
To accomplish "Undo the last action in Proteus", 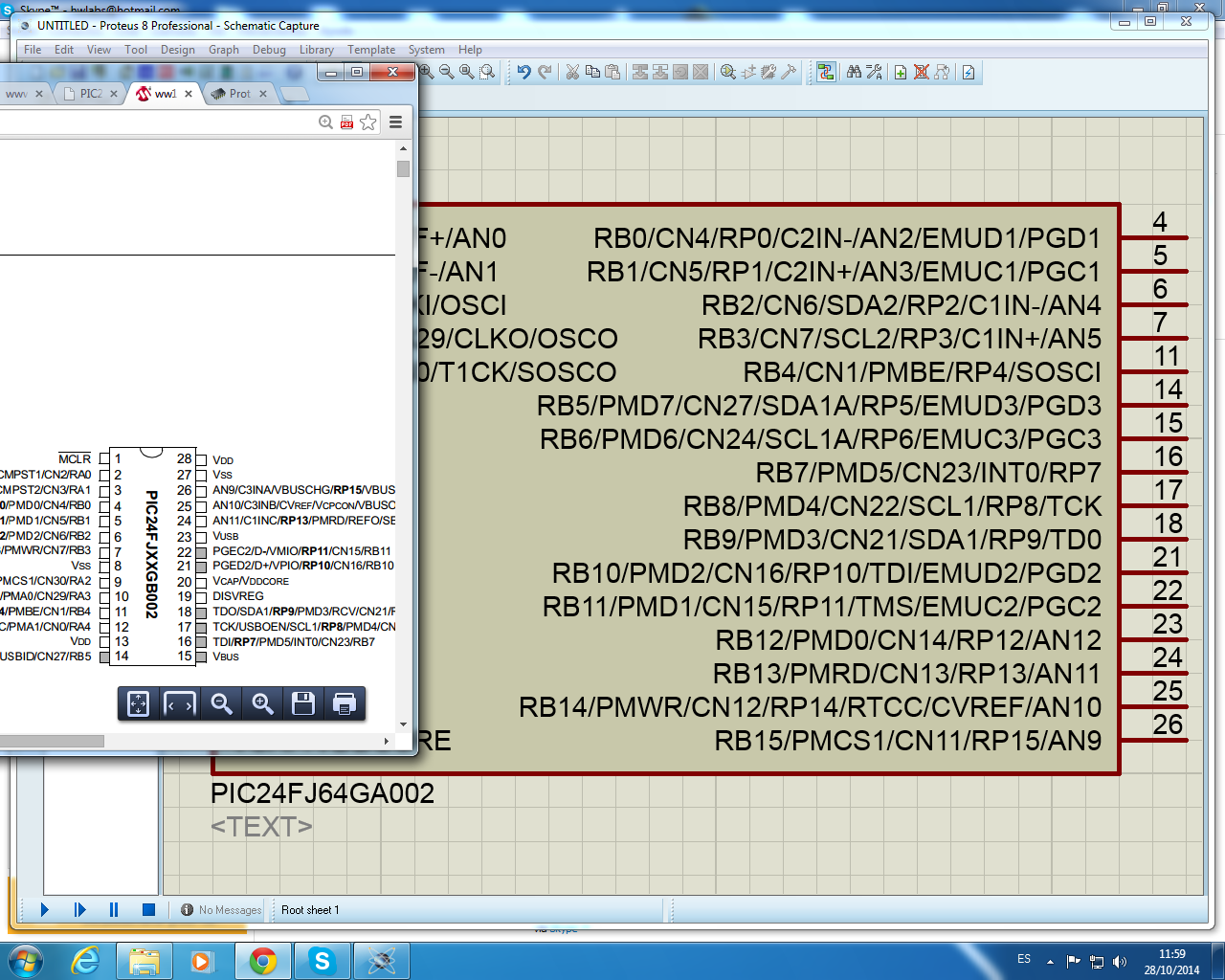I will 523,72.
